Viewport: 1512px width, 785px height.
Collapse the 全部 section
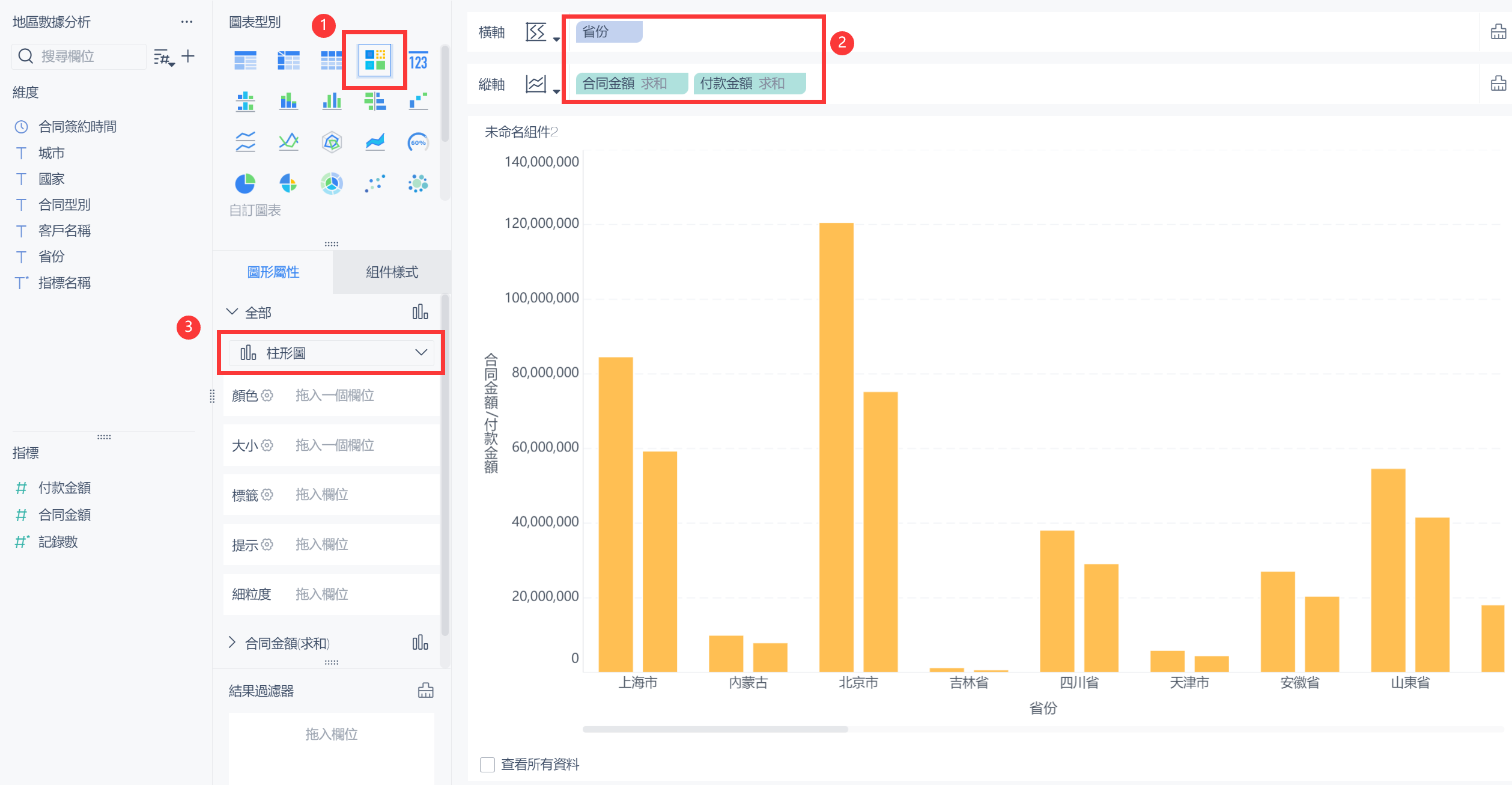pyautogui.click(x=232, y=312)
